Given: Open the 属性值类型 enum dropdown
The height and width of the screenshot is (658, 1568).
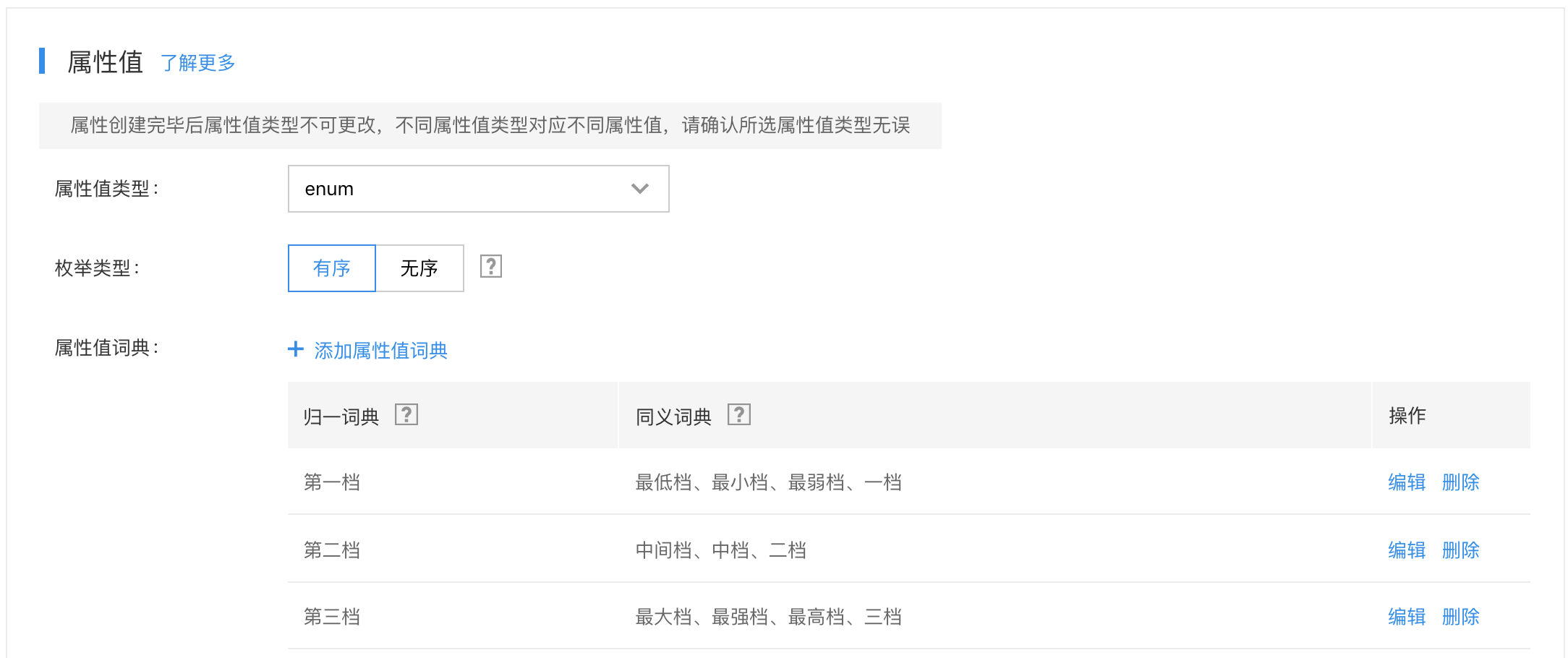Looking at the screenshot, I should 479,189.
